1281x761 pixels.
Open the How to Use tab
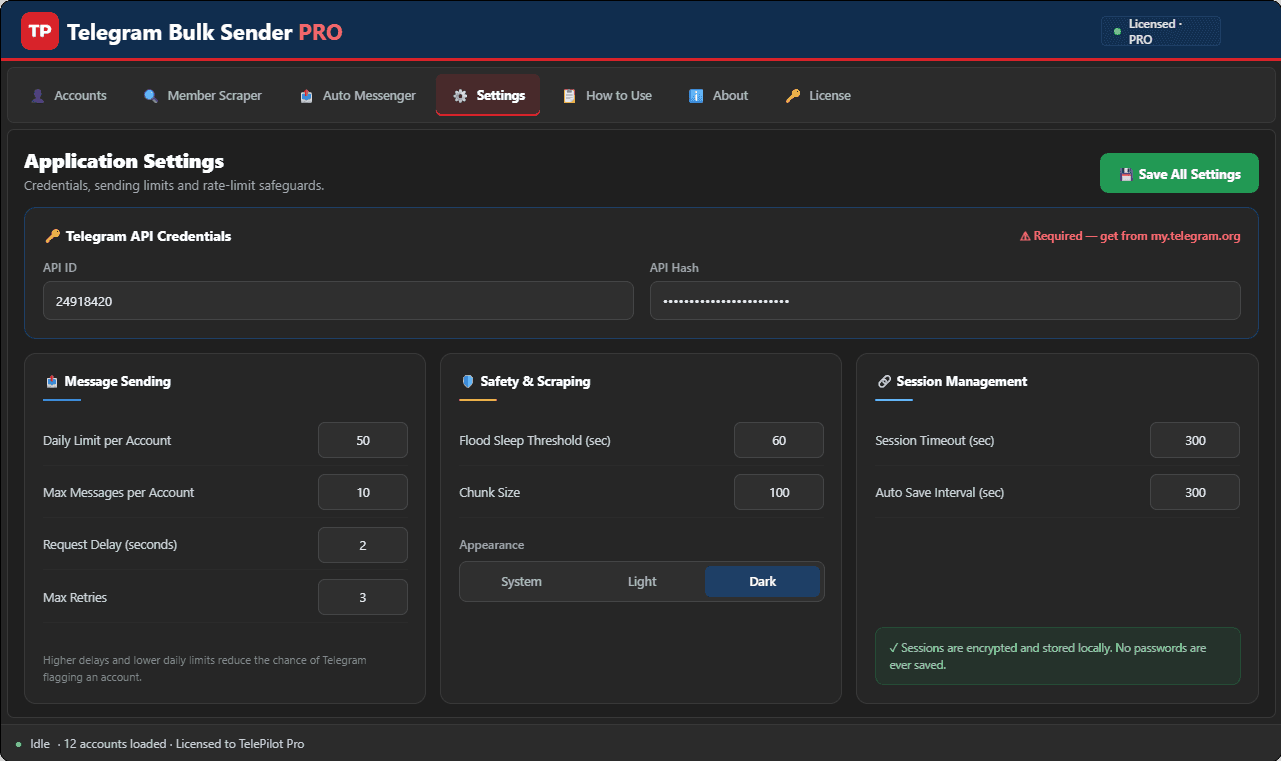[607, 96]
